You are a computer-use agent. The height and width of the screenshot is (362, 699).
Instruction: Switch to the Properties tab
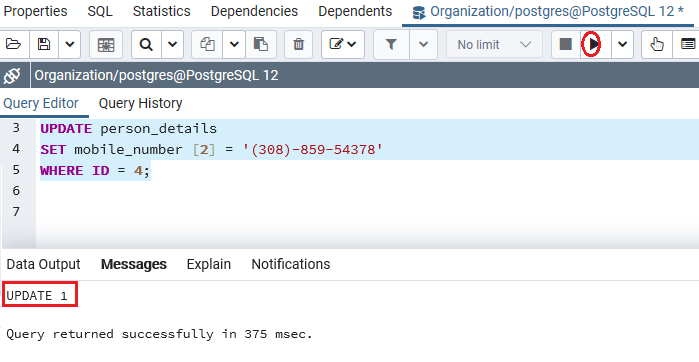click(35, 11)
